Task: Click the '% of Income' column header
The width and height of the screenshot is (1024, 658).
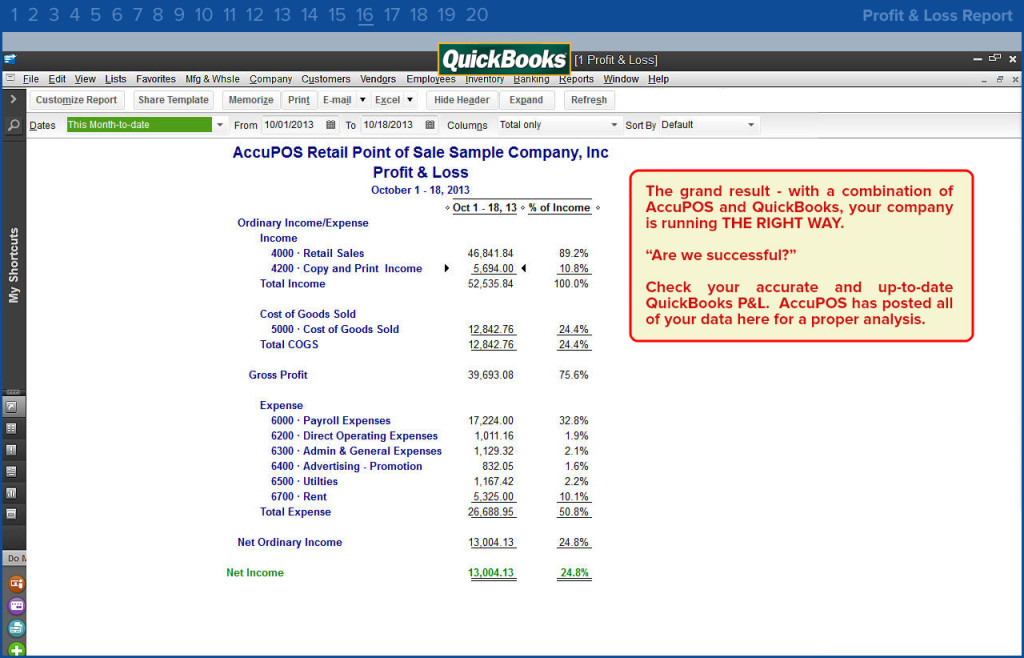Action: click(560, 208)
